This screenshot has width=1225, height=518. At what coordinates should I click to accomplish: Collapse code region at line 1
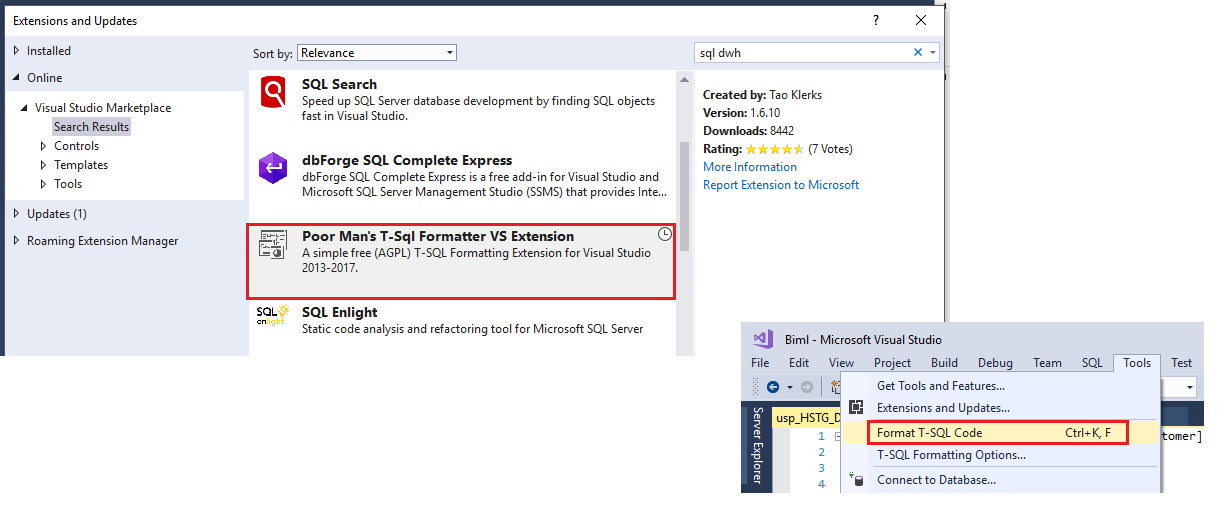click(x=836, y=436)
